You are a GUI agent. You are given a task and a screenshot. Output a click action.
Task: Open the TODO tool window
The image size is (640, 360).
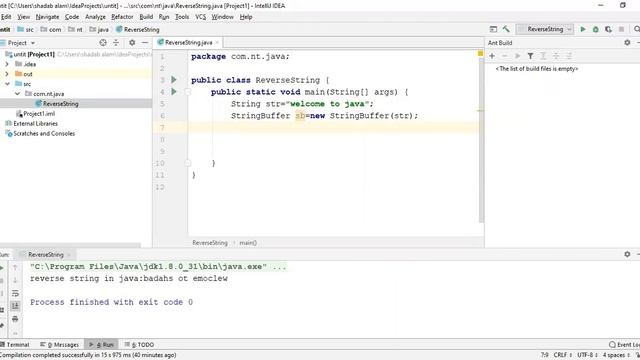pos(139,345)
